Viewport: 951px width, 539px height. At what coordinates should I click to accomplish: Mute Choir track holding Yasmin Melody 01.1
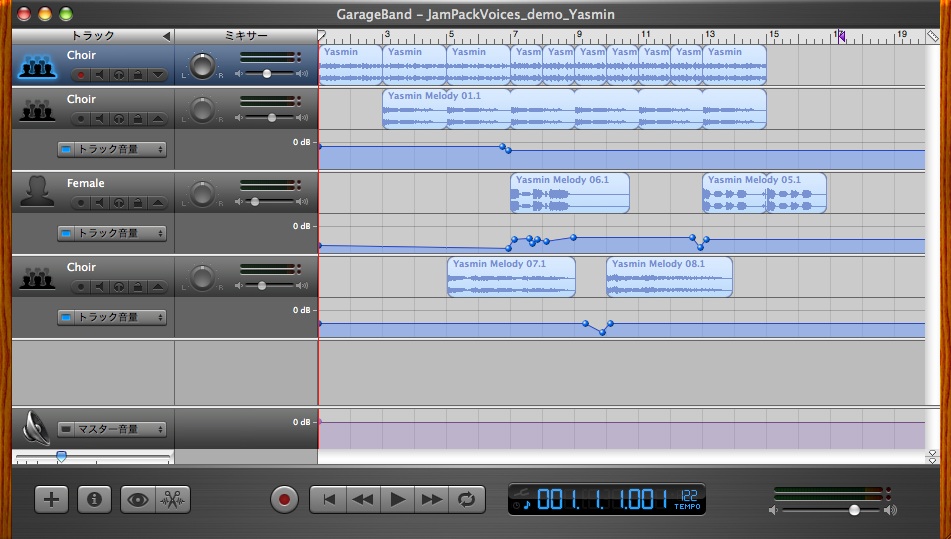click(99, 119)
